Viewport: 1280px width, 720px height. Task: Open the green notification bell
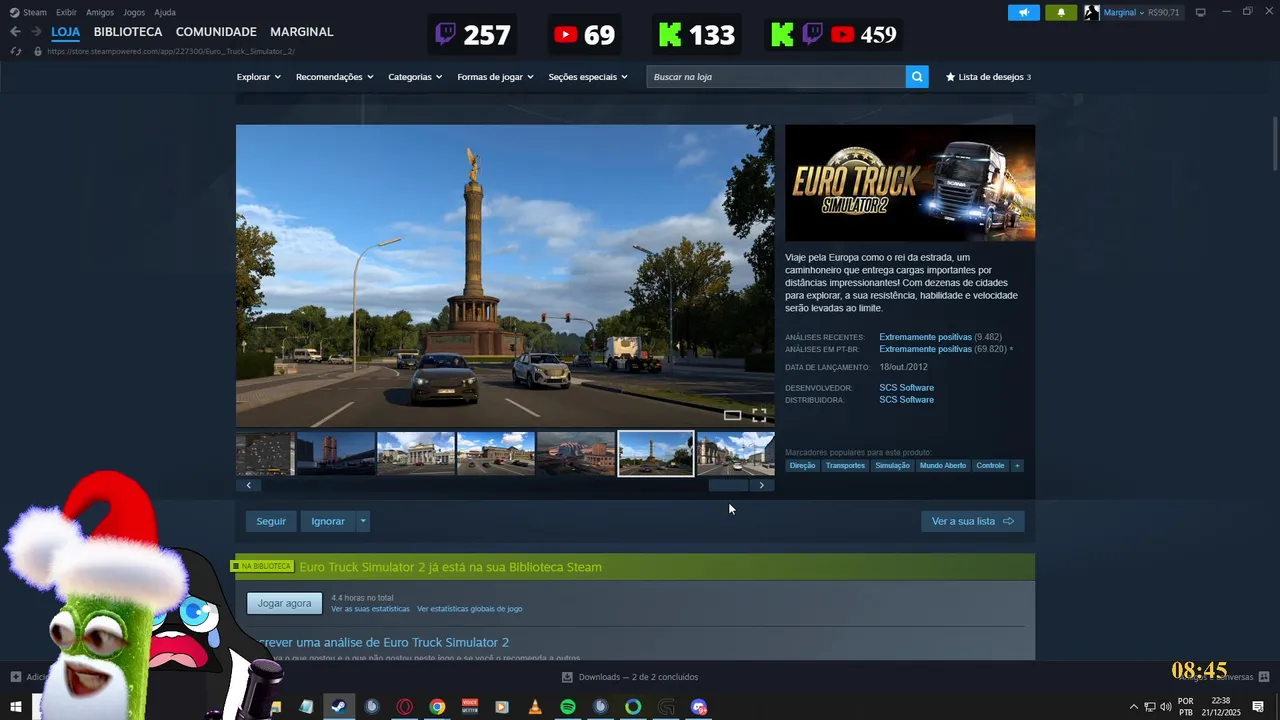(1061, 12)
